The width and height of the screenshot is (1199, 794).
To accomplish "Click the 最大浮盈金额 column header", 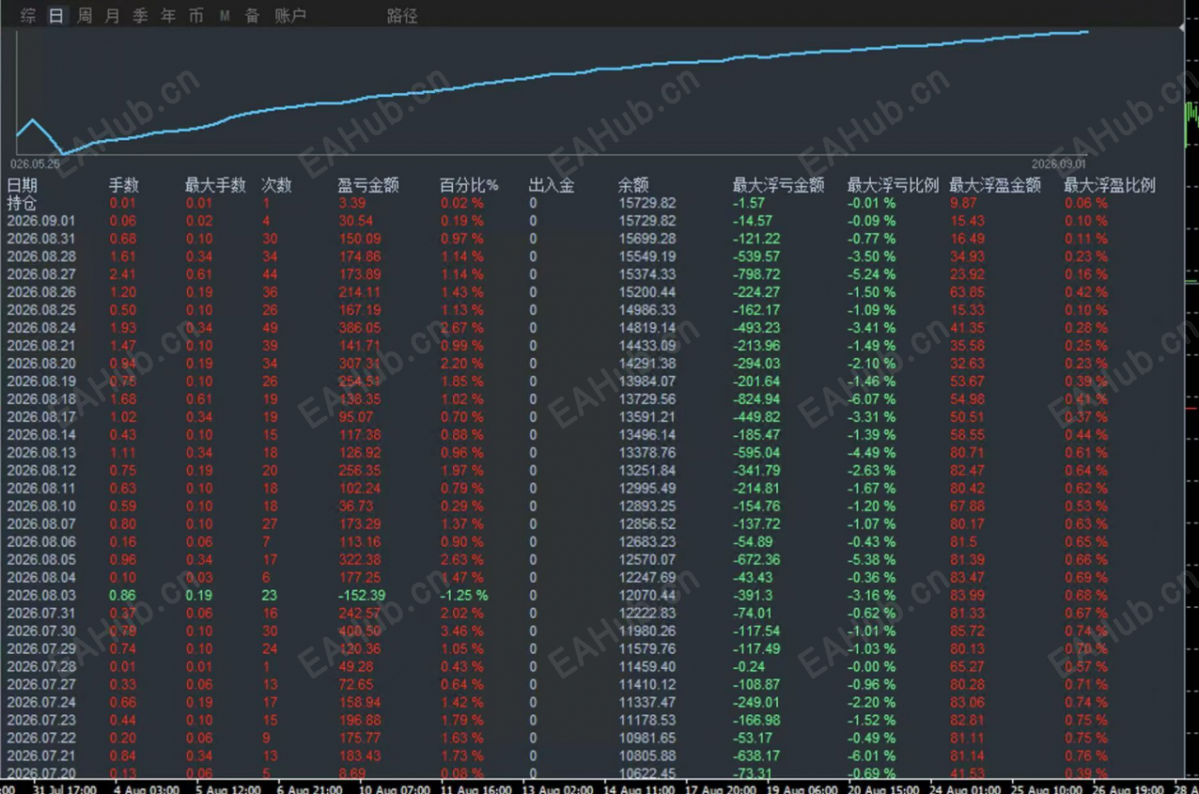I will [995, 185].
